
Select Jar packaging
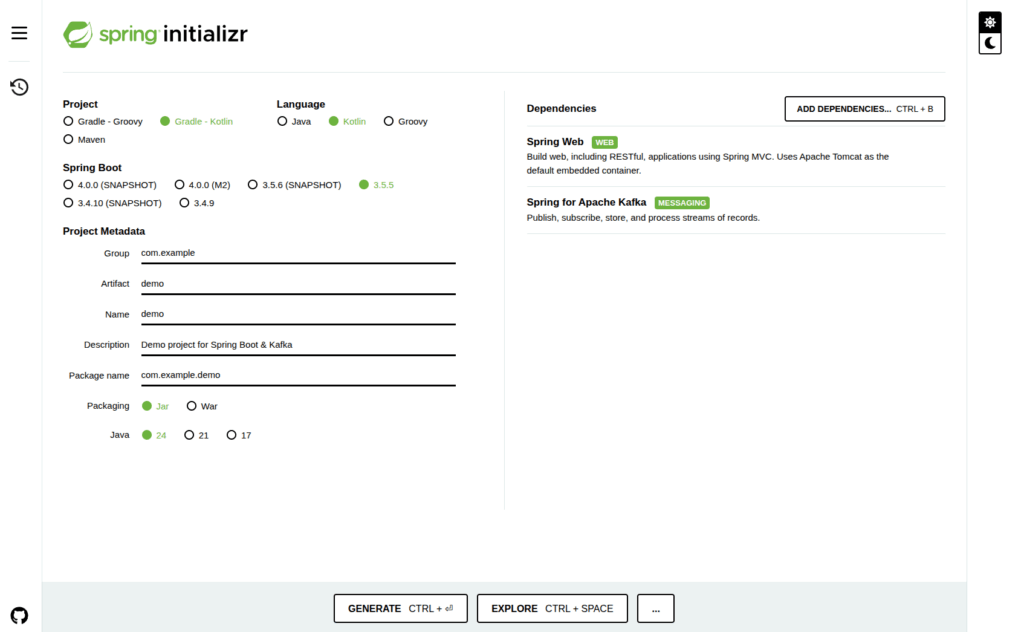coord(155,406)
